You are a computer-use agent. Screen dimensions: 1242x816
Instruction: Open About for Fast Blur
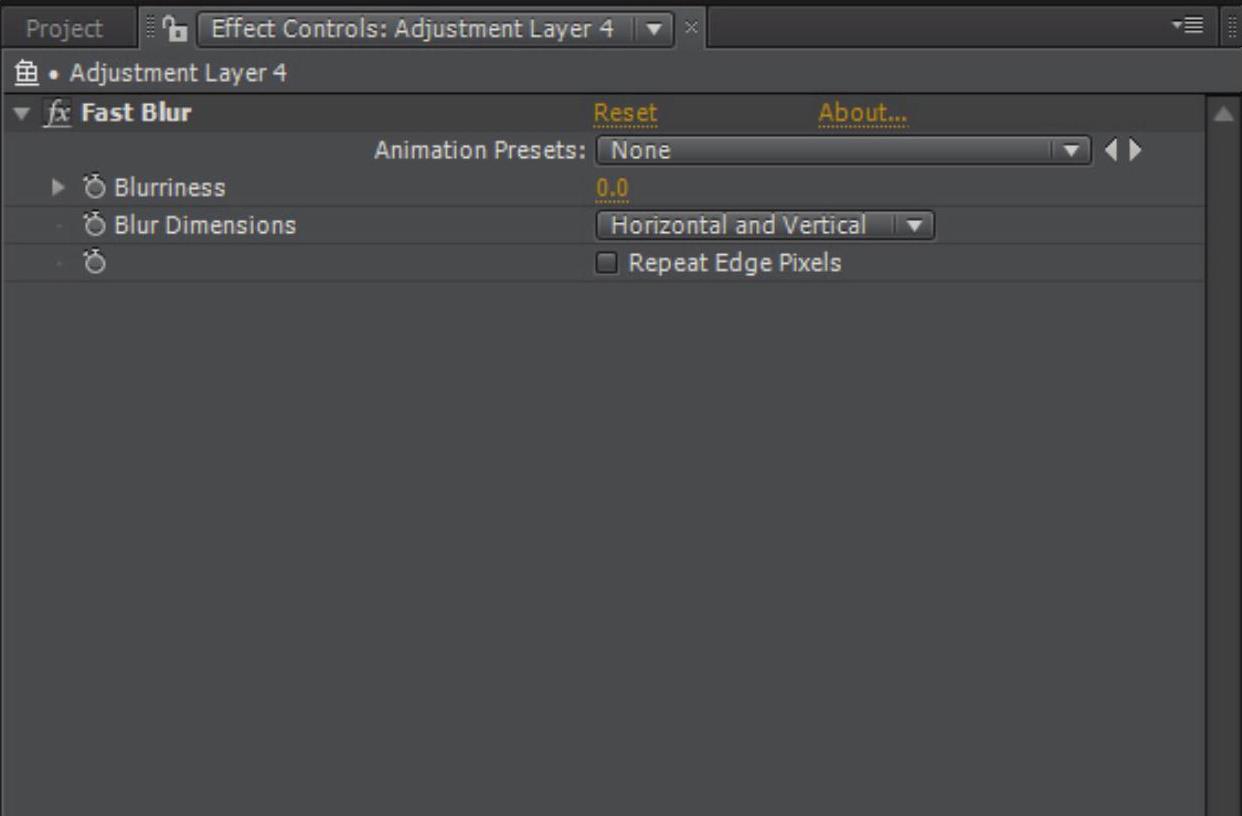(x=863, y=113)
